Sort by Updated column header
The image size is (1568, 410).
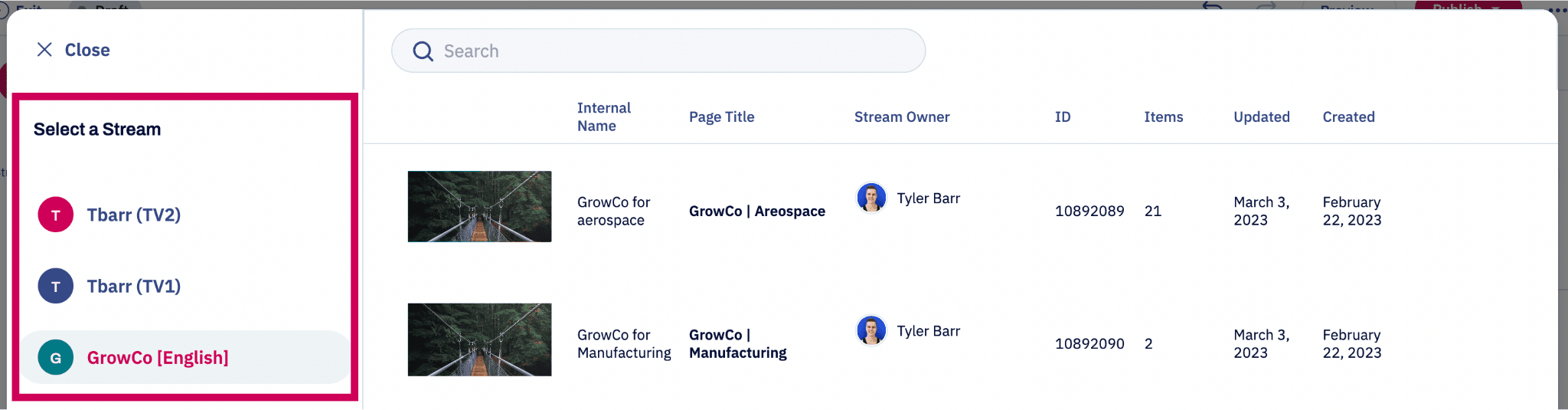point(1262,116)
